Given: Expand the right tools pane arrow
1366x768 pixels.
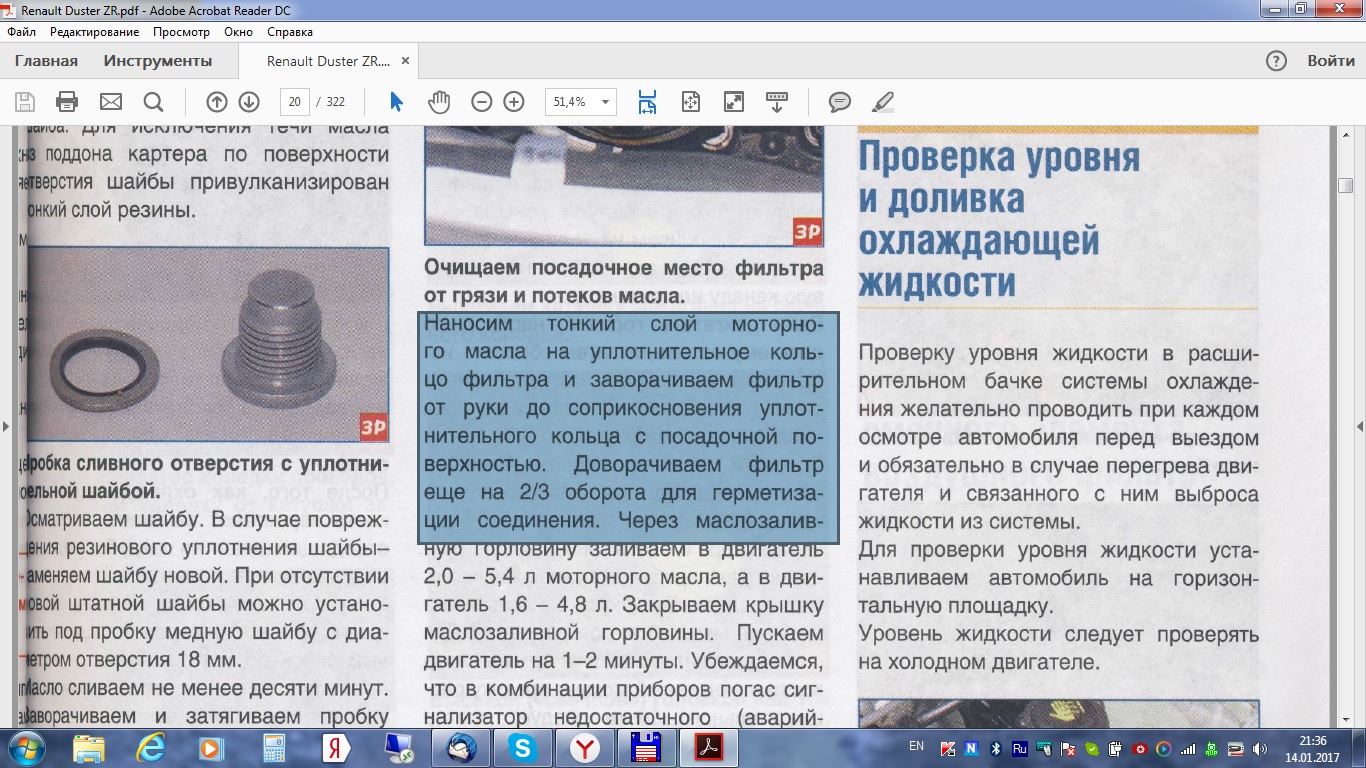Looking at the screenshot, I should pyautogui.click(x=1360, y=427).
